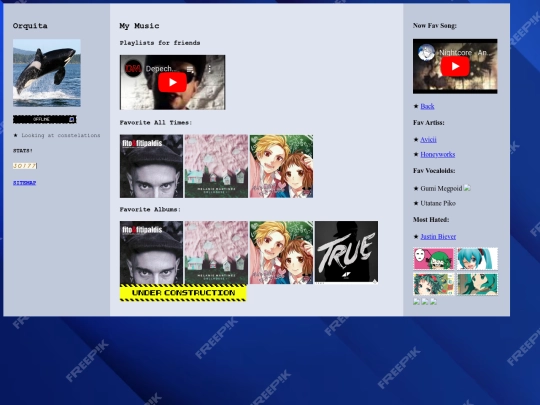
Task: Open the Honeyworks artist link
Action: coord(438,154)
